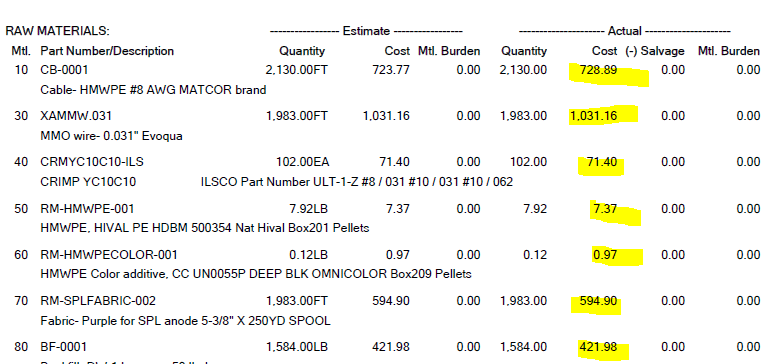Click the Part Number/Description column header
The height and width of the screenshot is (364, 779).
click(x=107, y=51)
